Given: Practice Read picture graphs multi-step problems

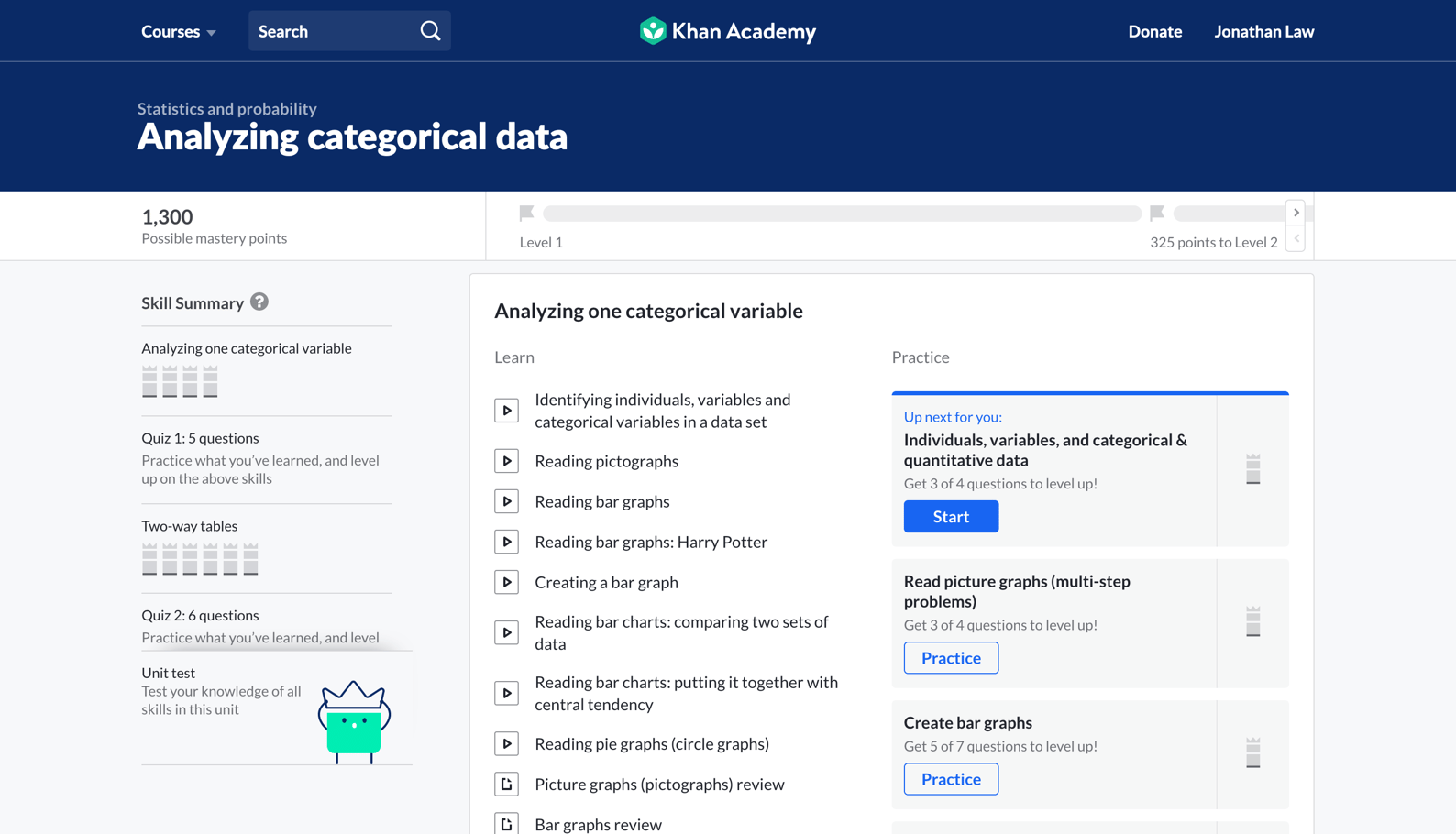Looking at the screenshot, I should pos(951,658).
